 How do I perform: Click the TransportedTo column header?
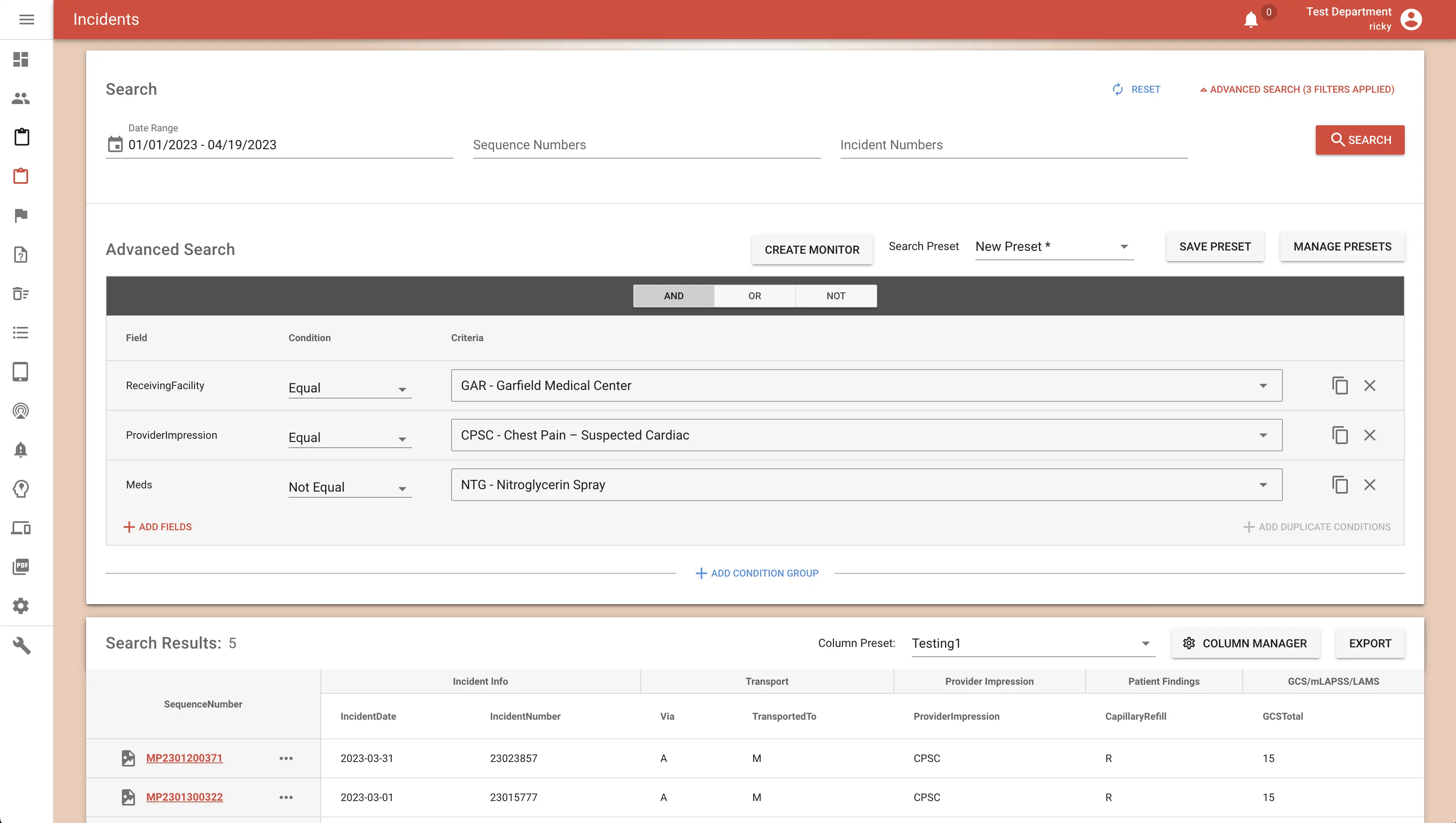(x=784, y=716)
